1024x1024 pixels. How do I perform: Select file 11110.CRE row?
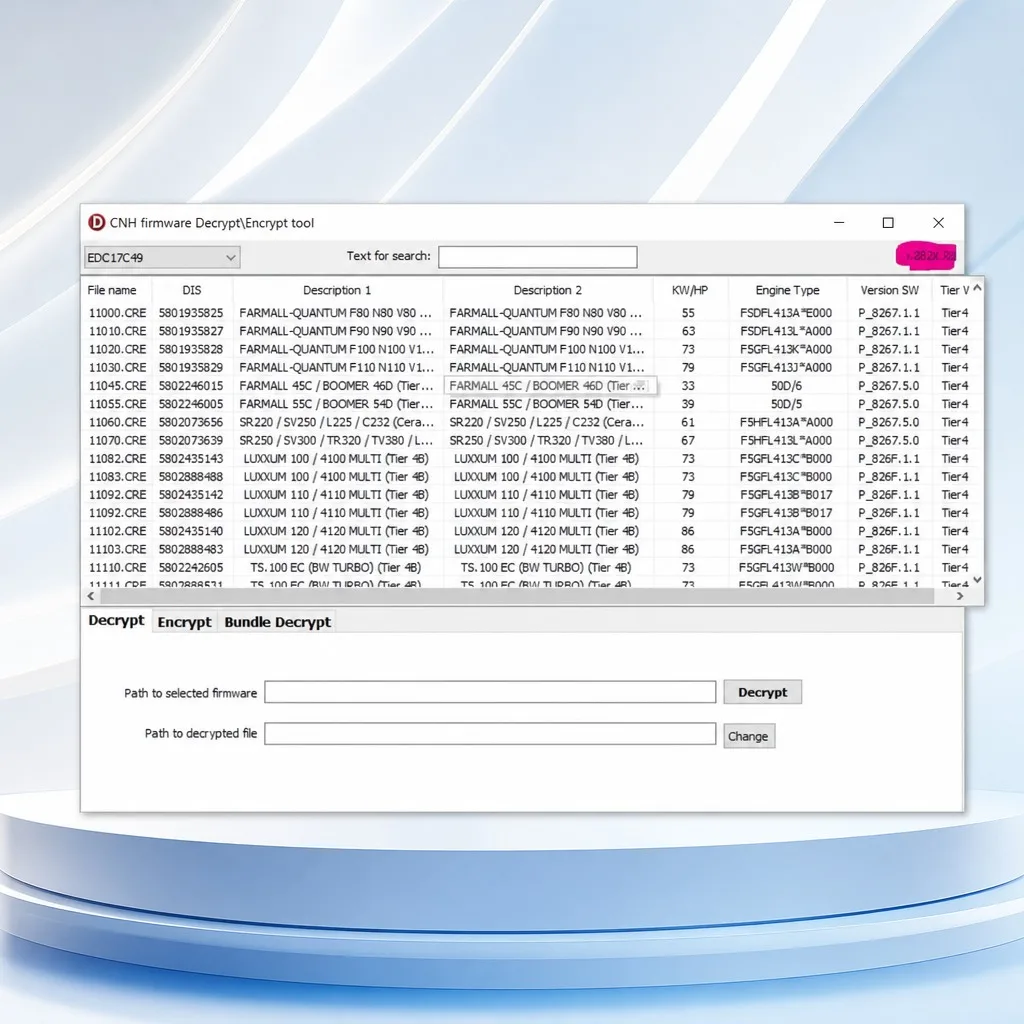coord(527,568)
